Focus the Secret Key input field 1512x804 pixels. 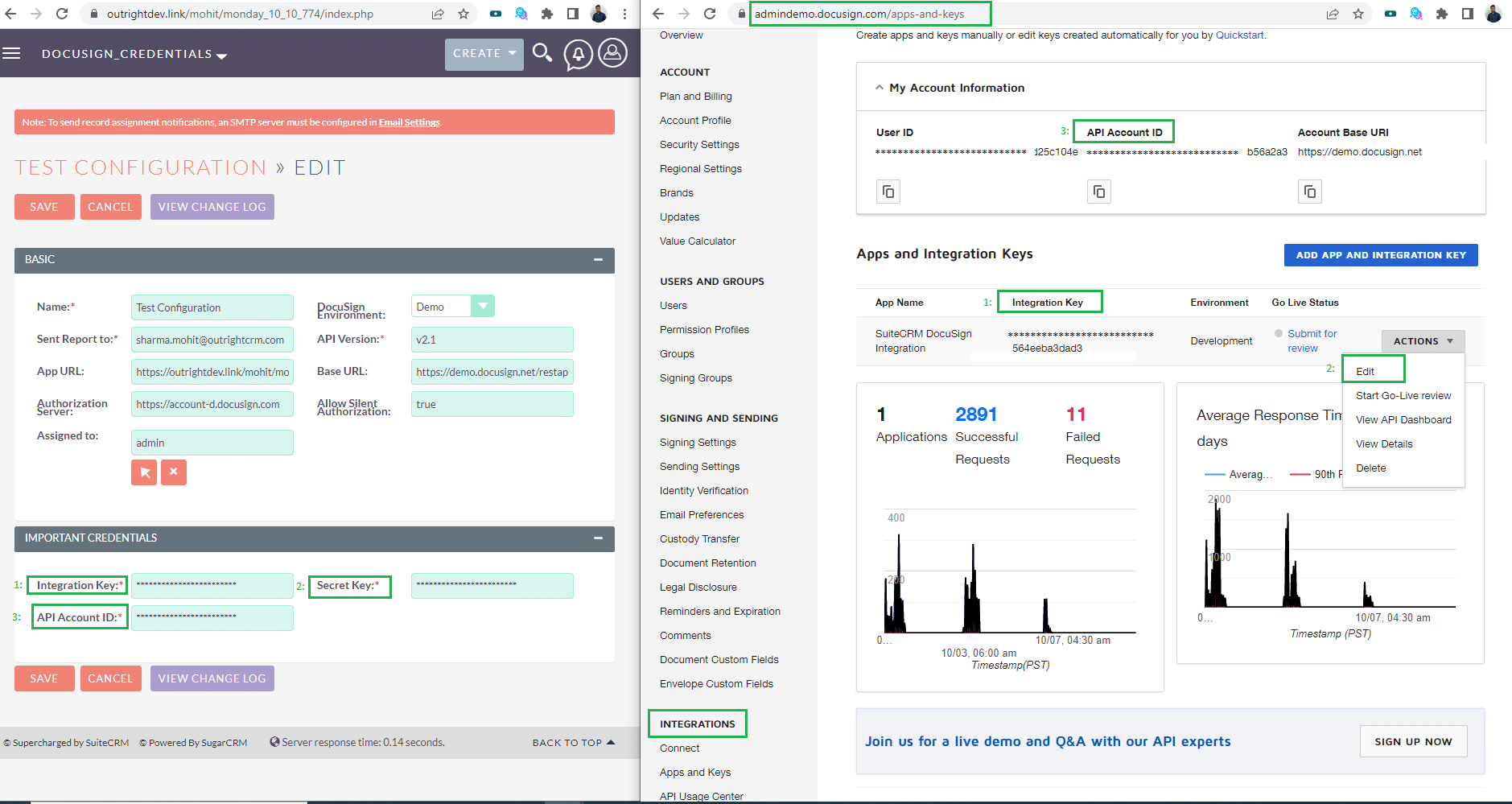click(492, 586)
